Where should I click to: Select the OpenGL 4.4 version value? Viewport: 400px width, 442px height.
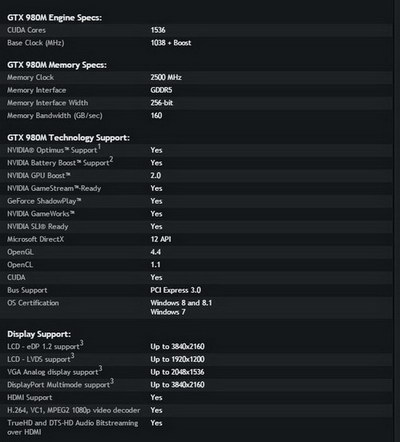coord(156,252)
